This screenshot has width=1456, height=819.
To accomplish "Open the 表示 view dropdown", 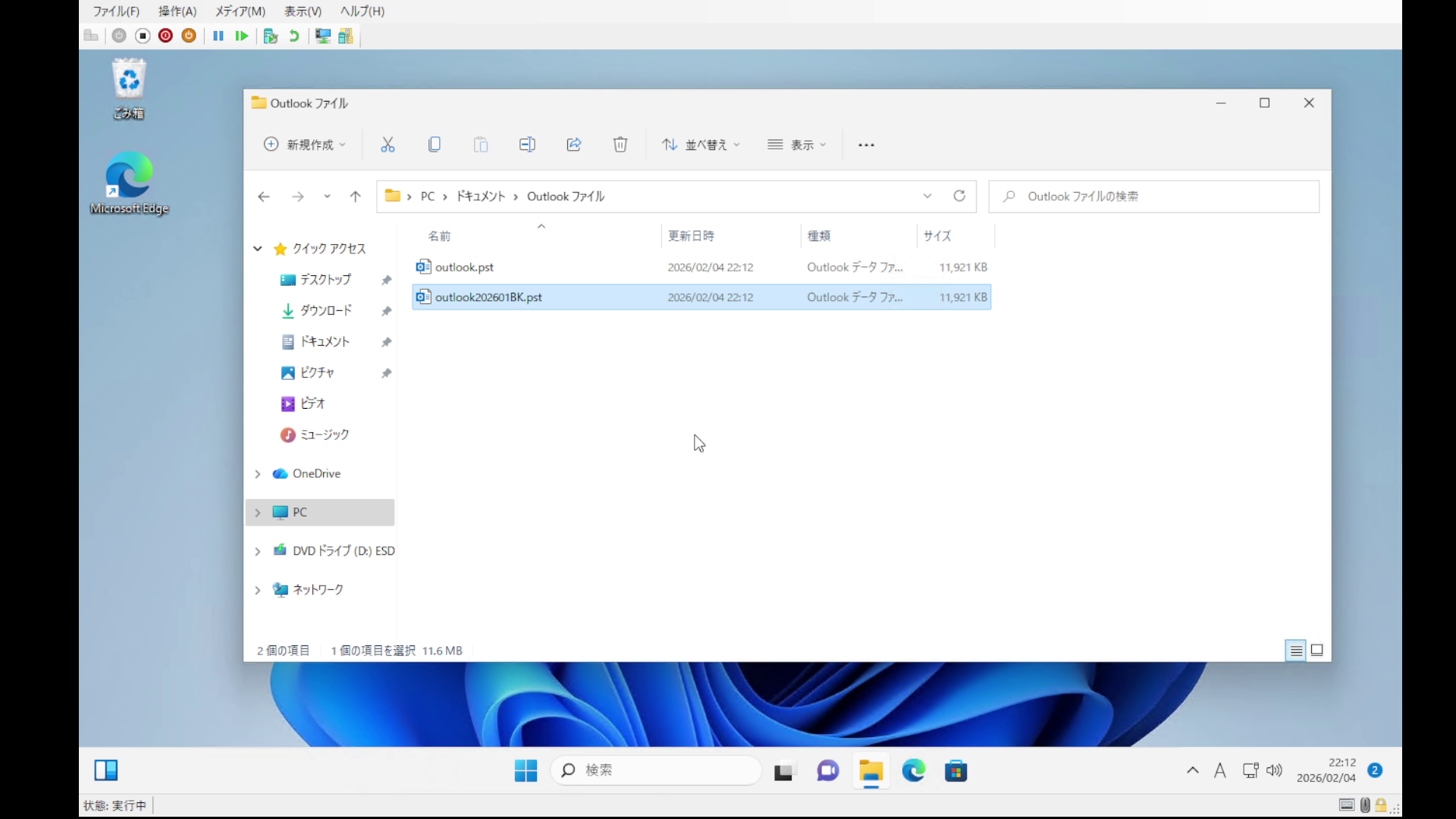I will pyautogui.click(x=796, y=144).
